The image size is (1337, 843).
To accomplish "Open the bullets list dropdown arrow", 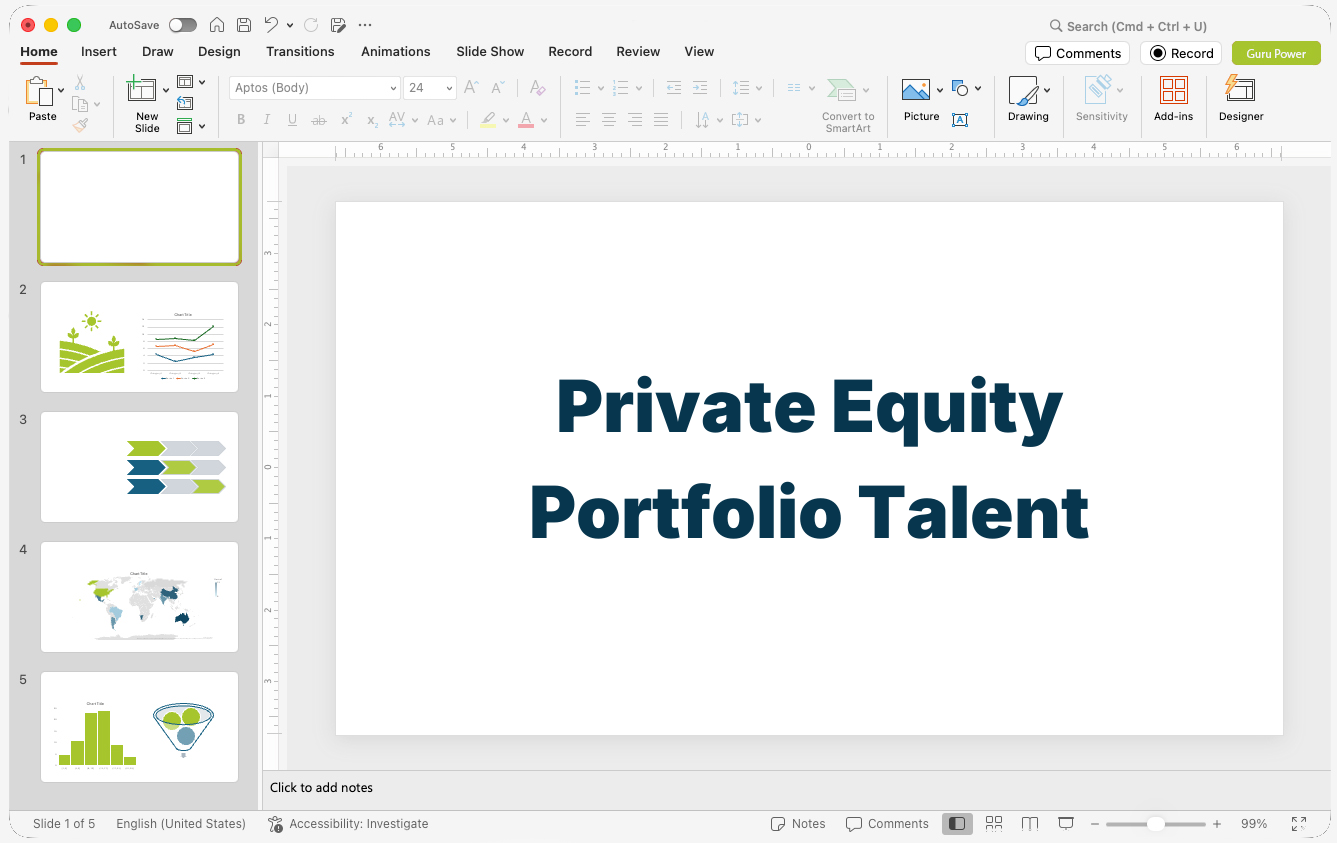I will click(x=600, y=88).
